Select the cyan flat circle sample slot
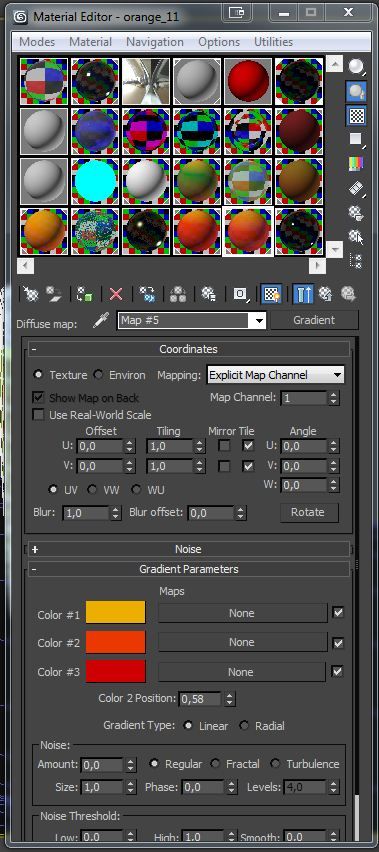Viewport: 379px width, 852px height. (95, 181)
